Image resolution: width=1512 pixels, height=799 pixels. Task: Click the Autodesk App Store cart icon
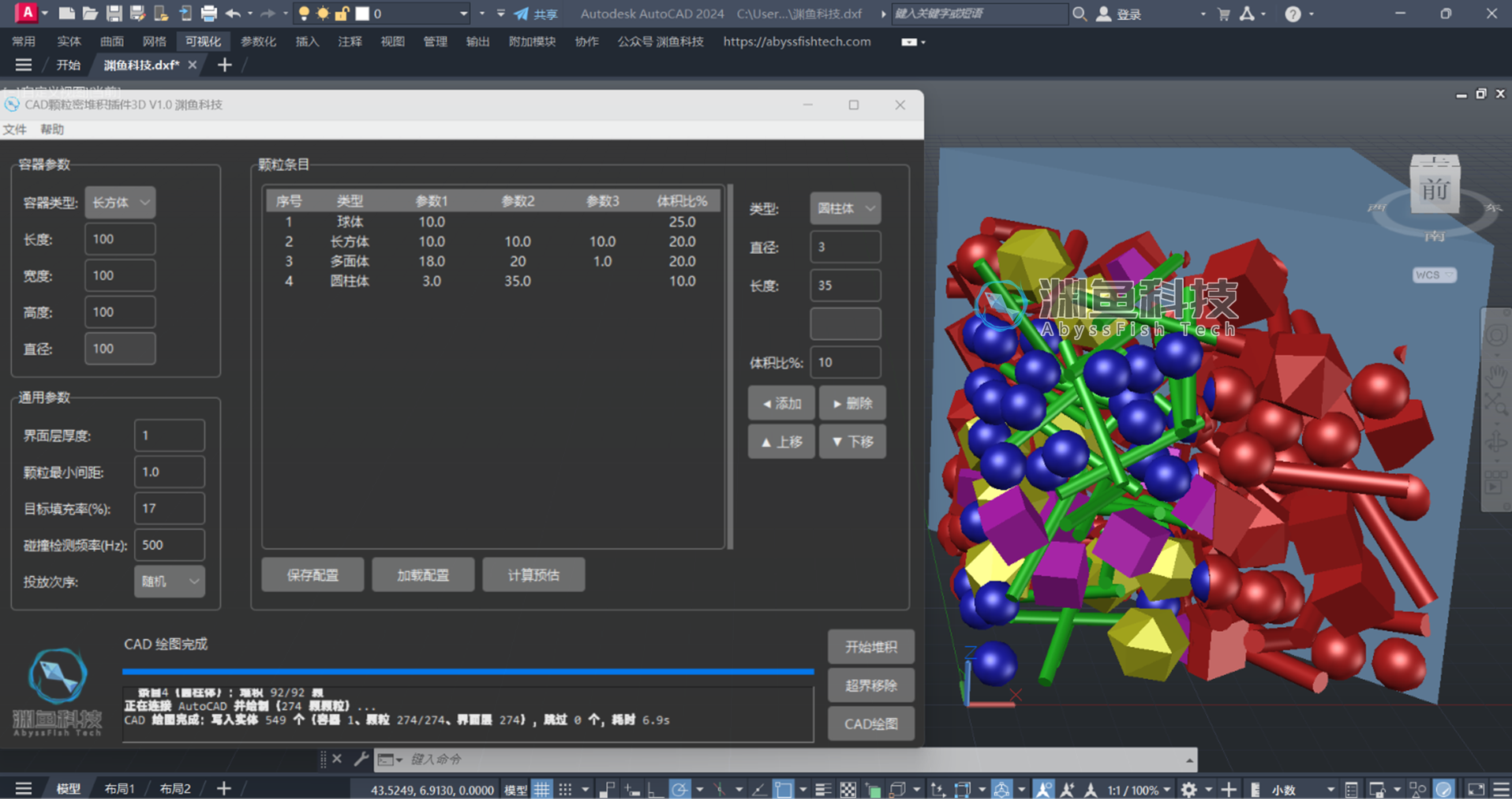coord(1224,13)
